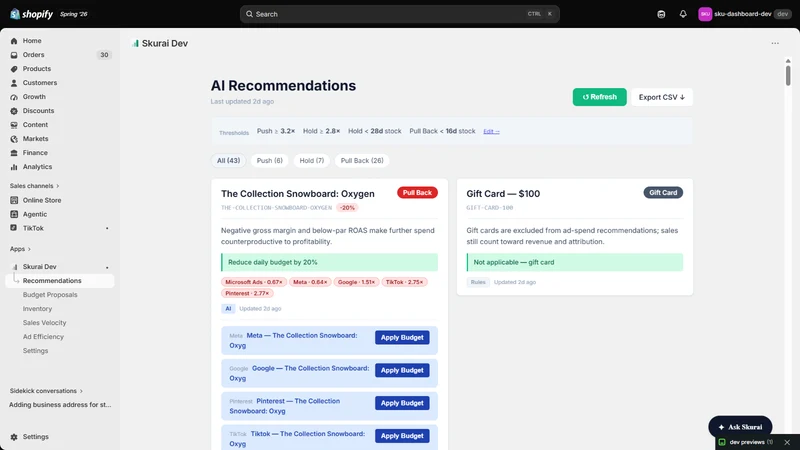Click the Google 1.51× tag
Screen dimensions: 800x450
tap(356, 282)
